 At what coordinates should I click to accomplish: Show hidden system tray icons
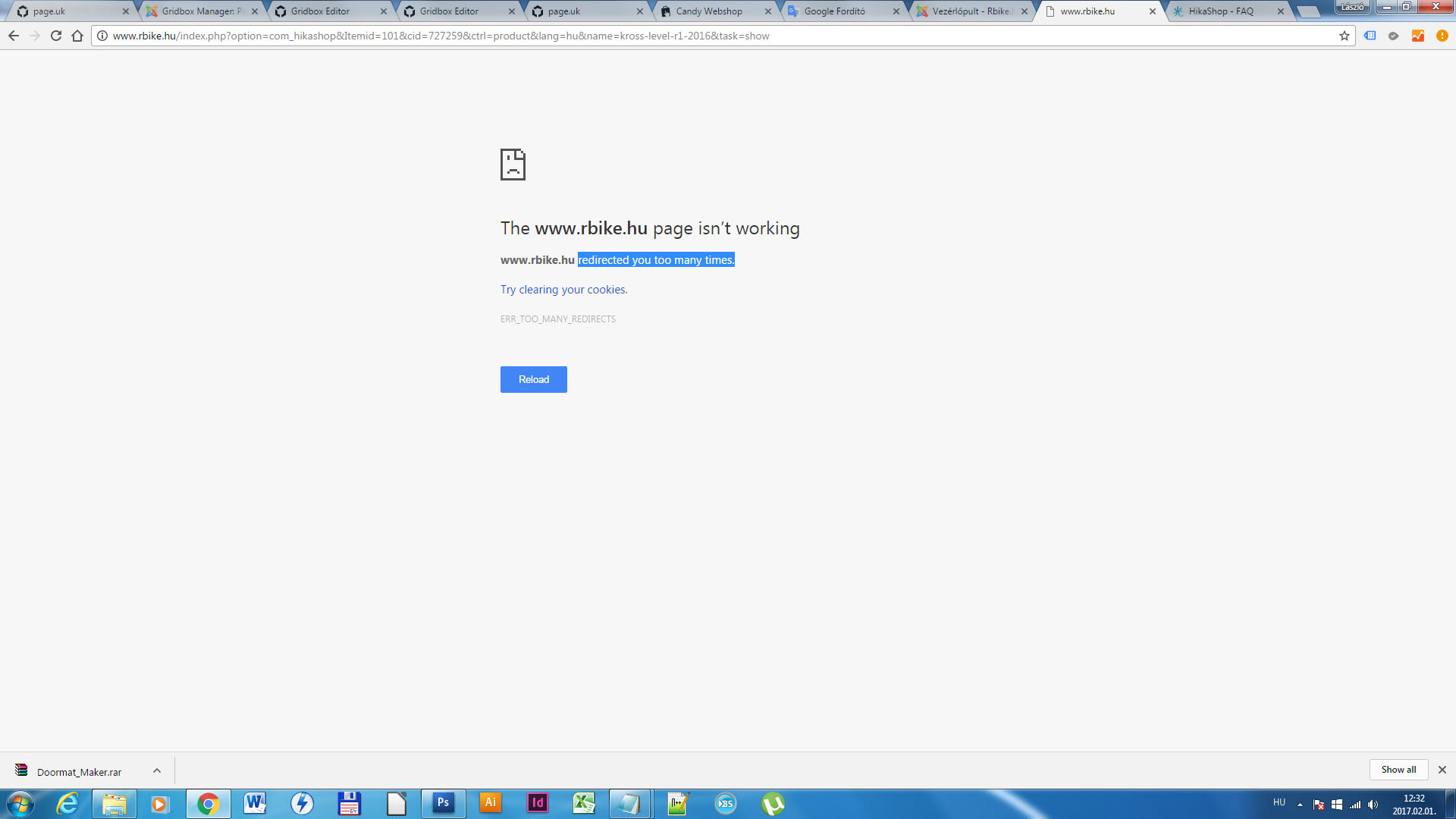pos(1300,804)
